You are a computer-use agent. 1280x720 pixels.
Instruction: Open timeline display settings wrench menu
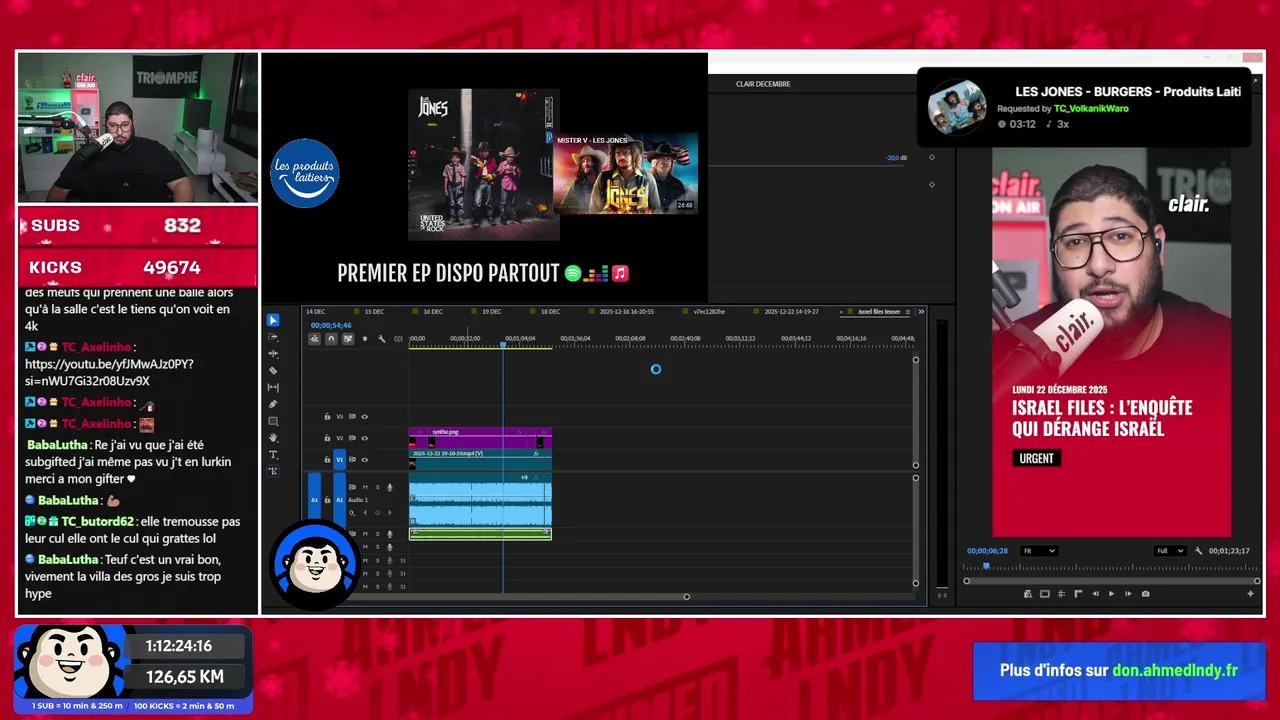382,339
